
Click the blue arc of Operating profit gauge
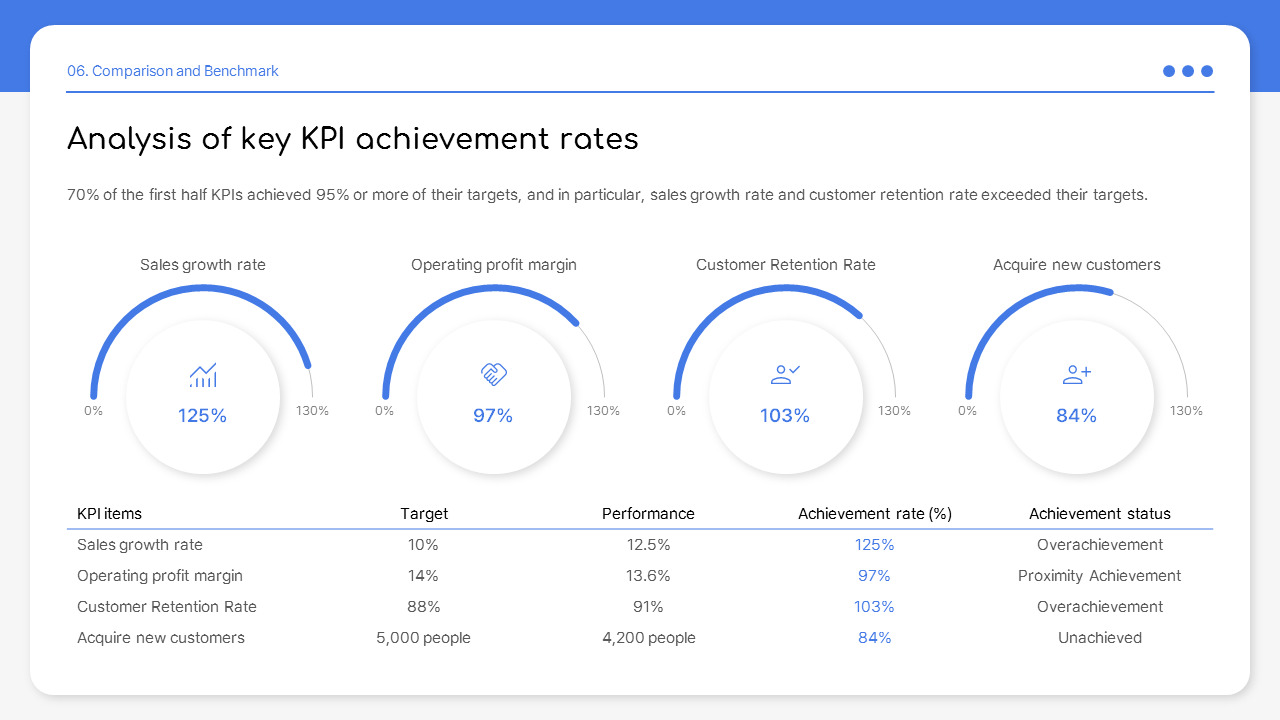click(x=493, y=289)
